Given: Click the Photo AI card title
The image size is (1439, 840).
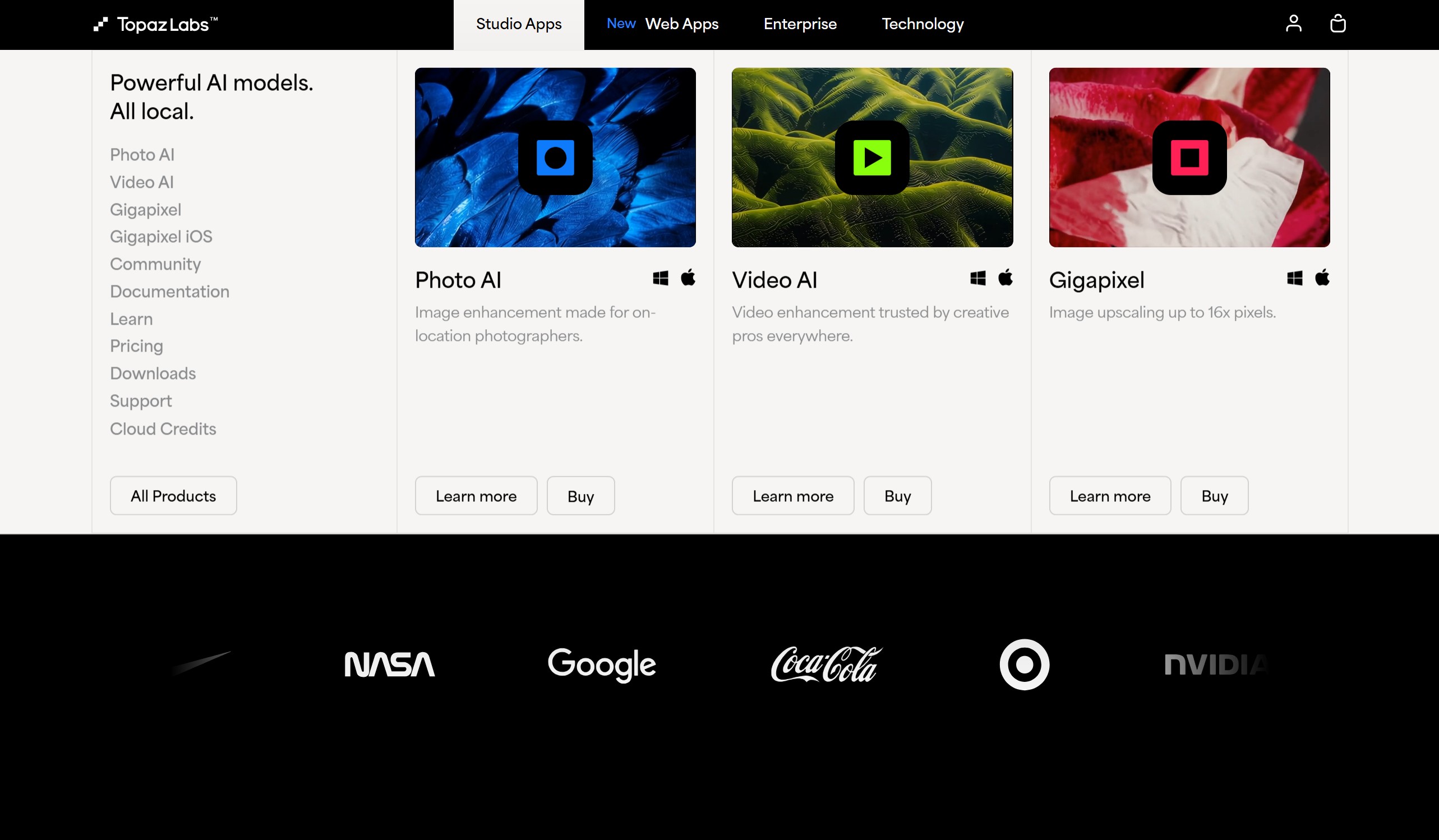Looking at the screenshot, I should 458,280.
